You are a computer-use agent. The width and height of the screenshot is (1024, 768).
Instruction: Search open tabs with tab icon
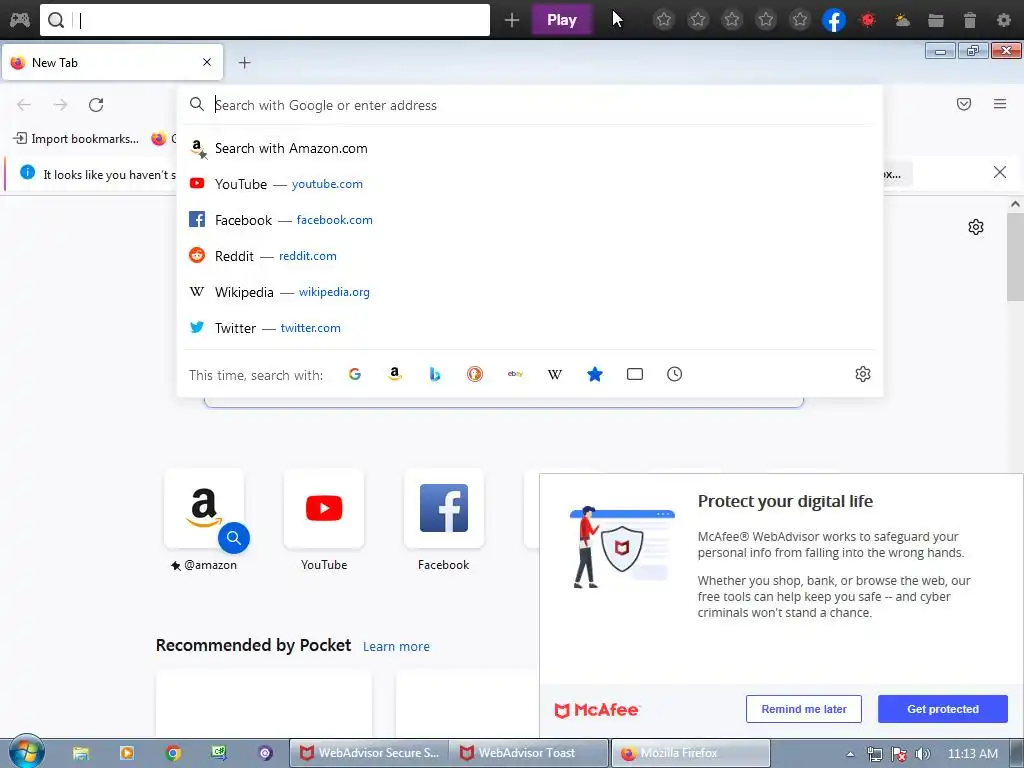(x=635, y=374)
